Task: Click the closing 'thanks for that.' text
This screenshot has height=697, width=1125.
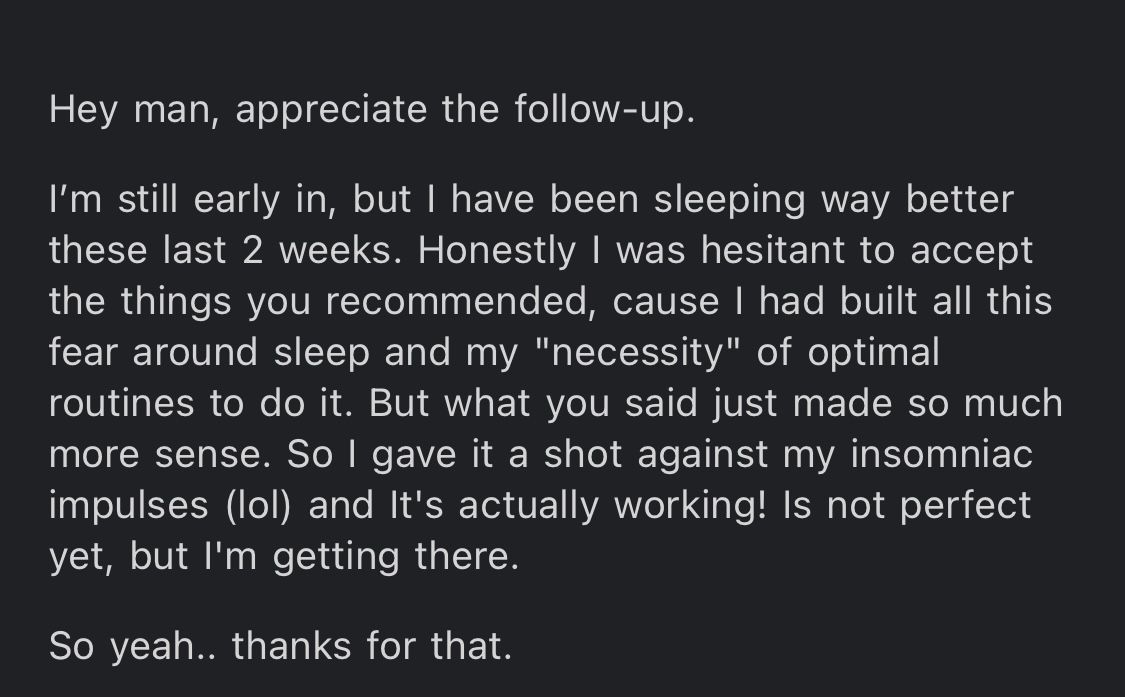Action: coord(372,645)
